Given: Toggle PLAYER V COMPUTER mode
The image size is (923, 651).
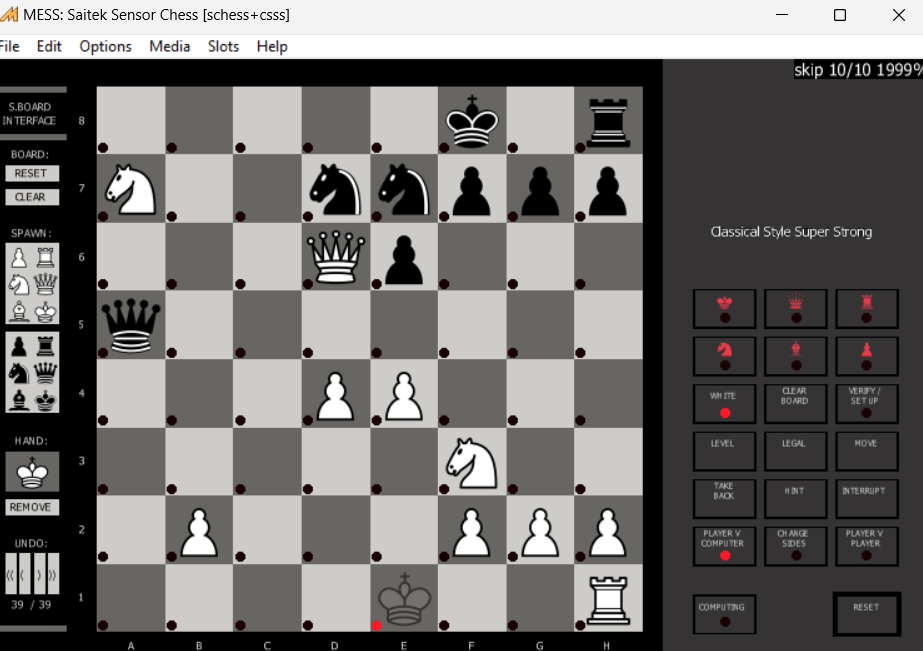Looking at the screenshot, I should click(725, 546).
